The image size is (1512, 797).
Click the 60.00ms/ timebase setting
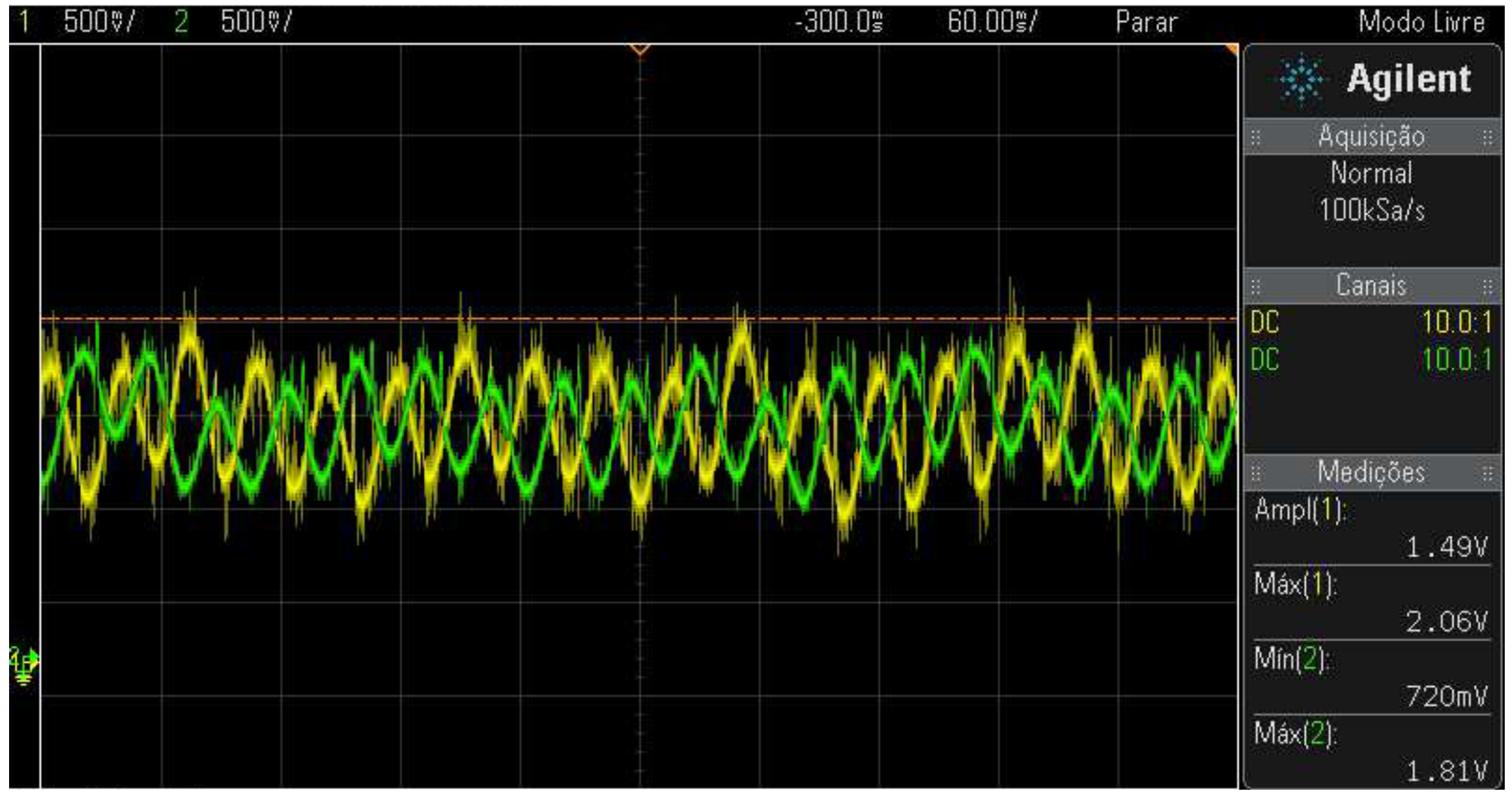point(991,22)
